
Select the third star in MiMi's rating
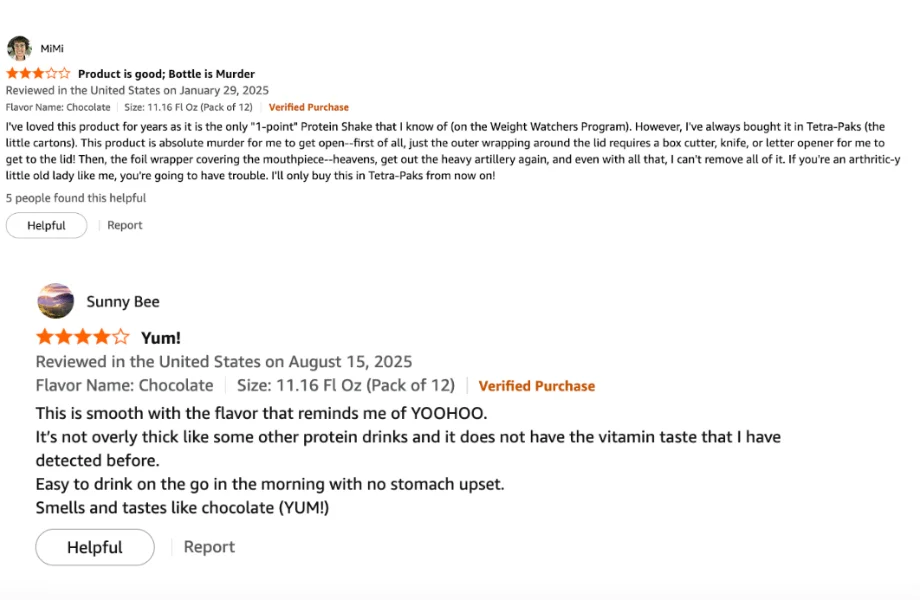pyautogui.click(x=38, y=72)
